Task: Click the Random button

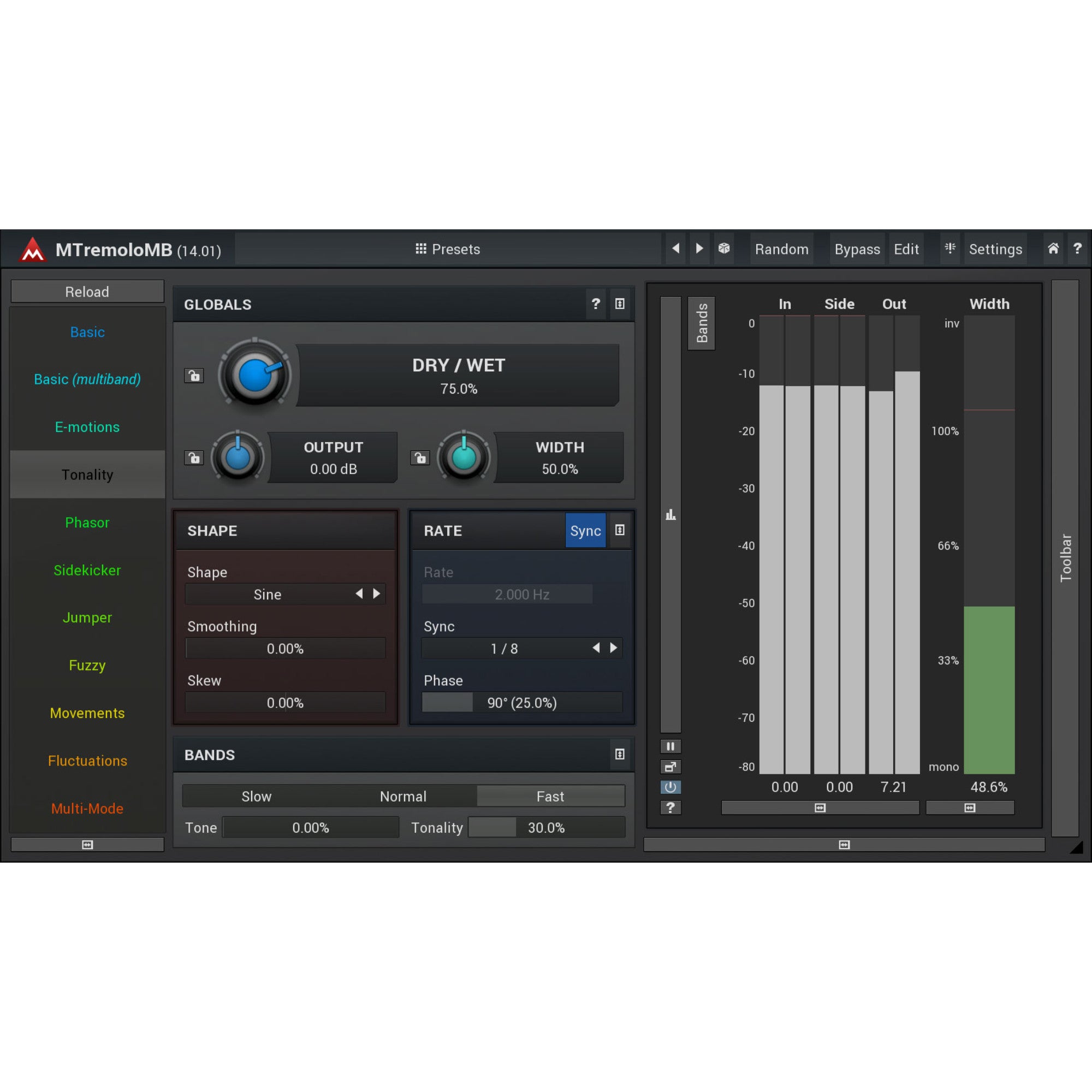Action: 782,250
